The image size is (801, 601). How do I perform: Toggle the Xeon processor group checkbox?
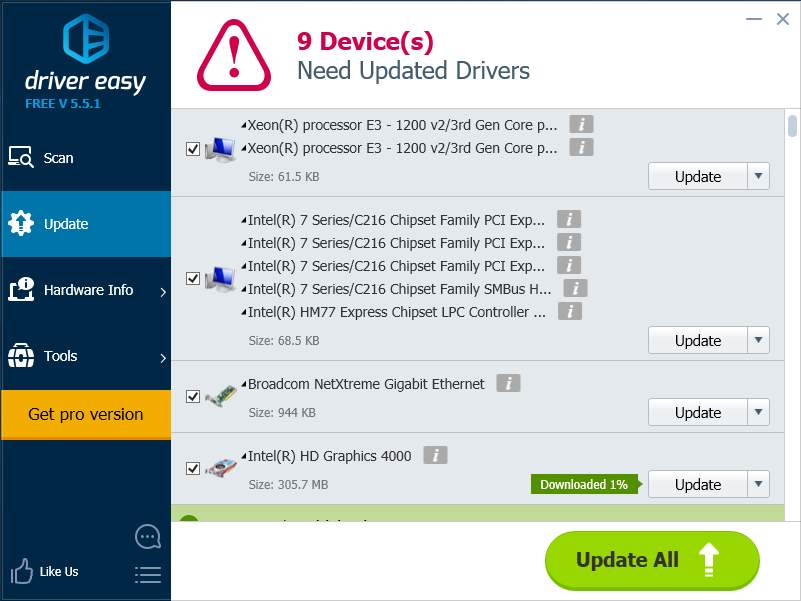[193, 149]
